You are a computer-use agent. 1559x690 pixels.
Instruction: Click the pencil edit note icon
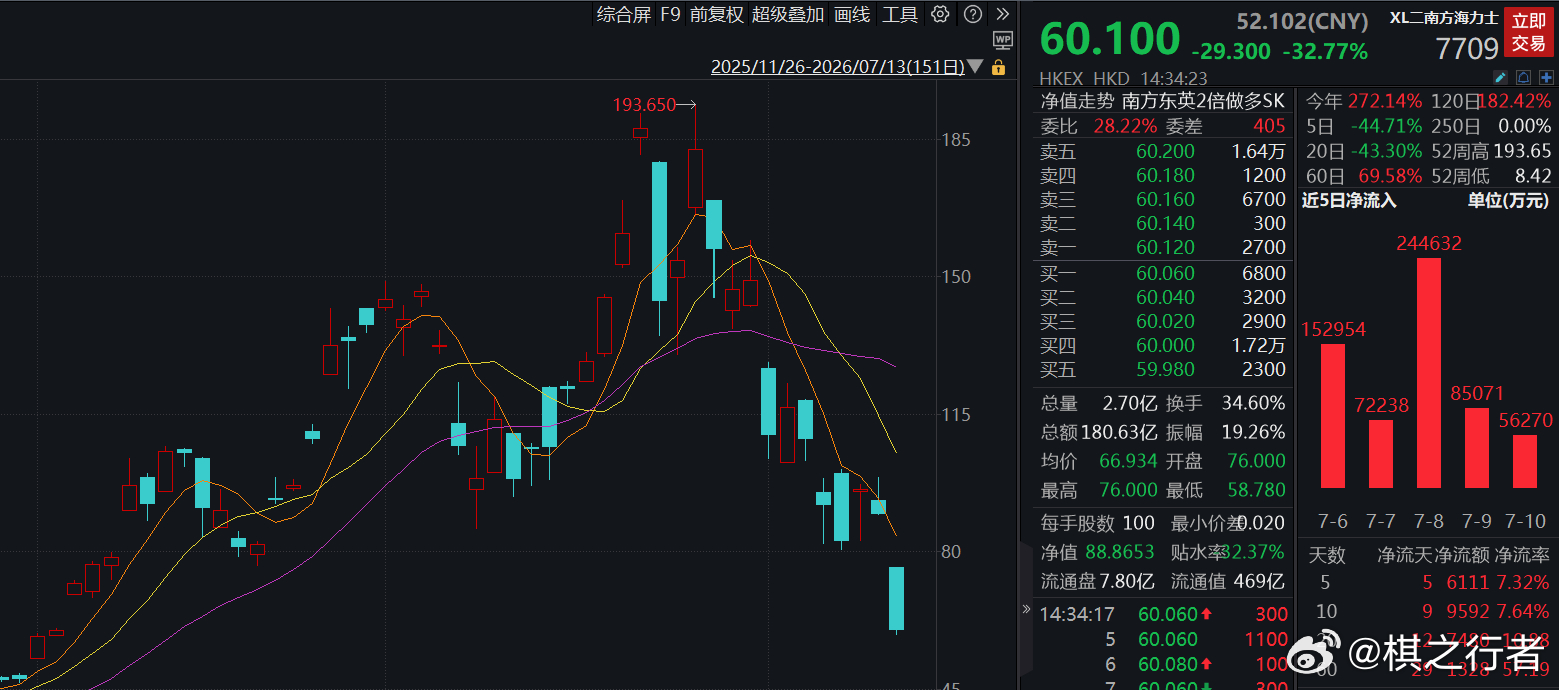click(x=1500, y=77)
